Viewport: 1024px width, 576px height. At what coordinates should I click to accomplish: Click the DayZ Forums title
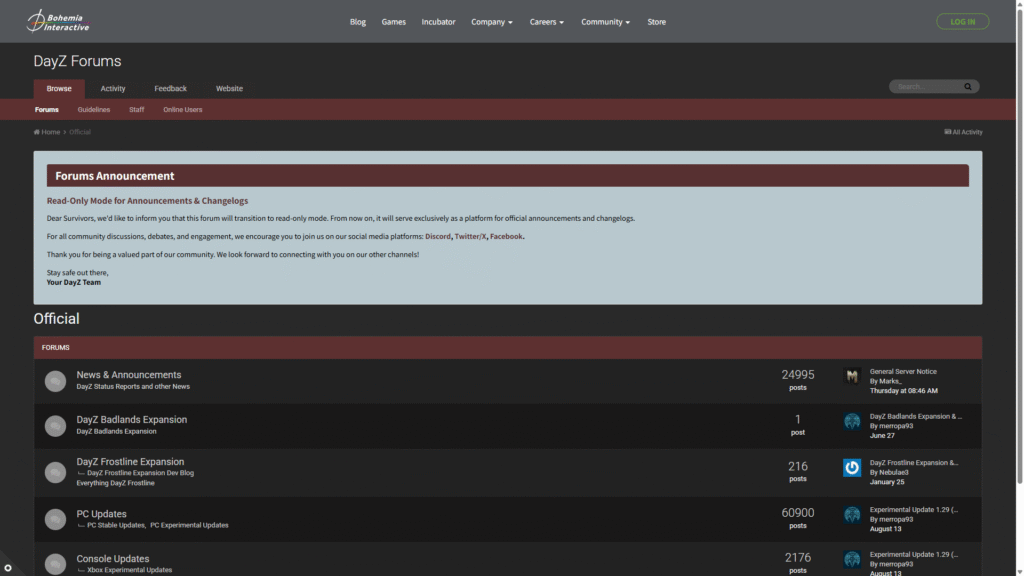click(77, 61)
